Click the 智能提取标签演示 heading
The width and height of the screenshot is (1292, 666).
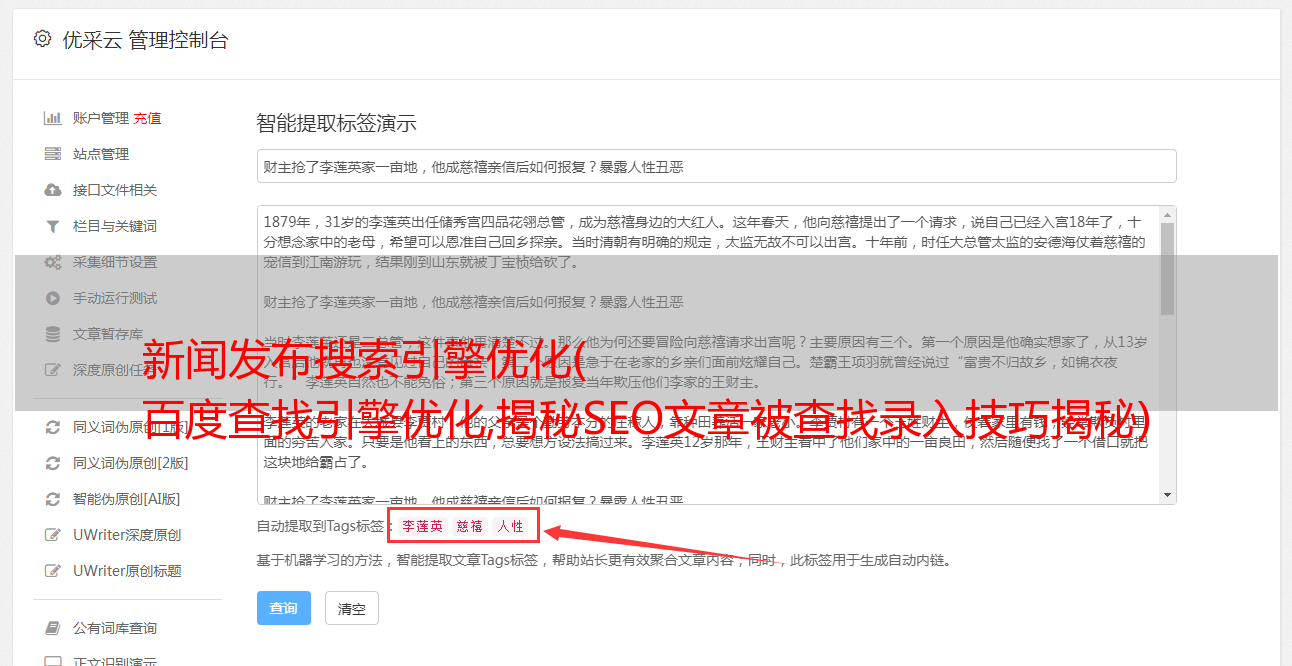[336, 124]
